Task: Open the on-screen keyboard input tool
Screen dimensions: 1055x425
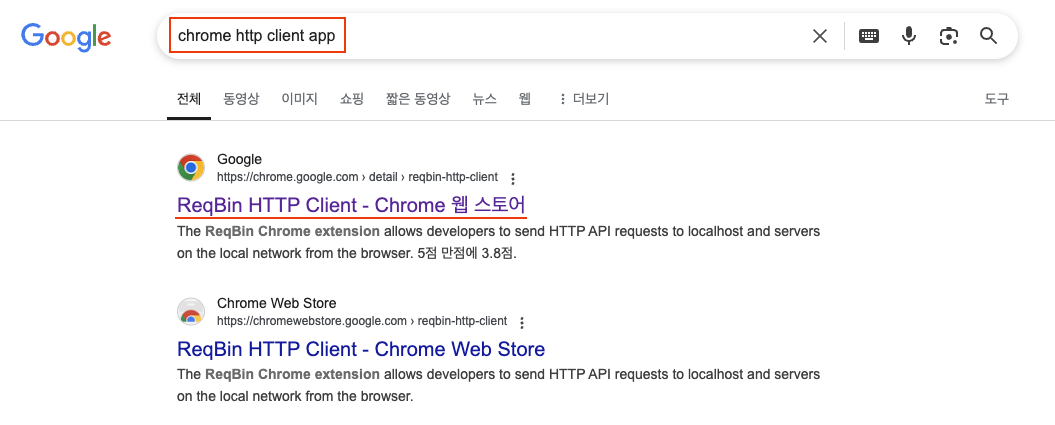Action: click(869, 36)
